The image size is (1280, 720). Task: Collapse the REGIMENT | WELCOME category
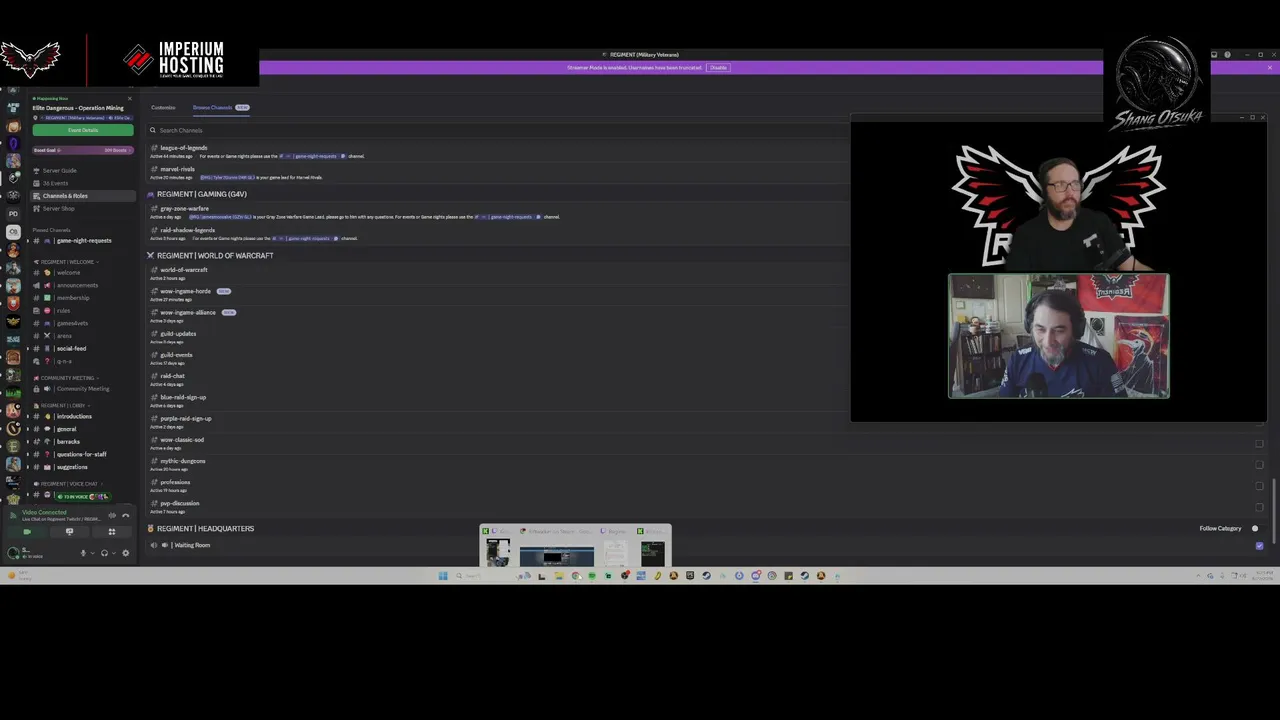tap(67, 262)
